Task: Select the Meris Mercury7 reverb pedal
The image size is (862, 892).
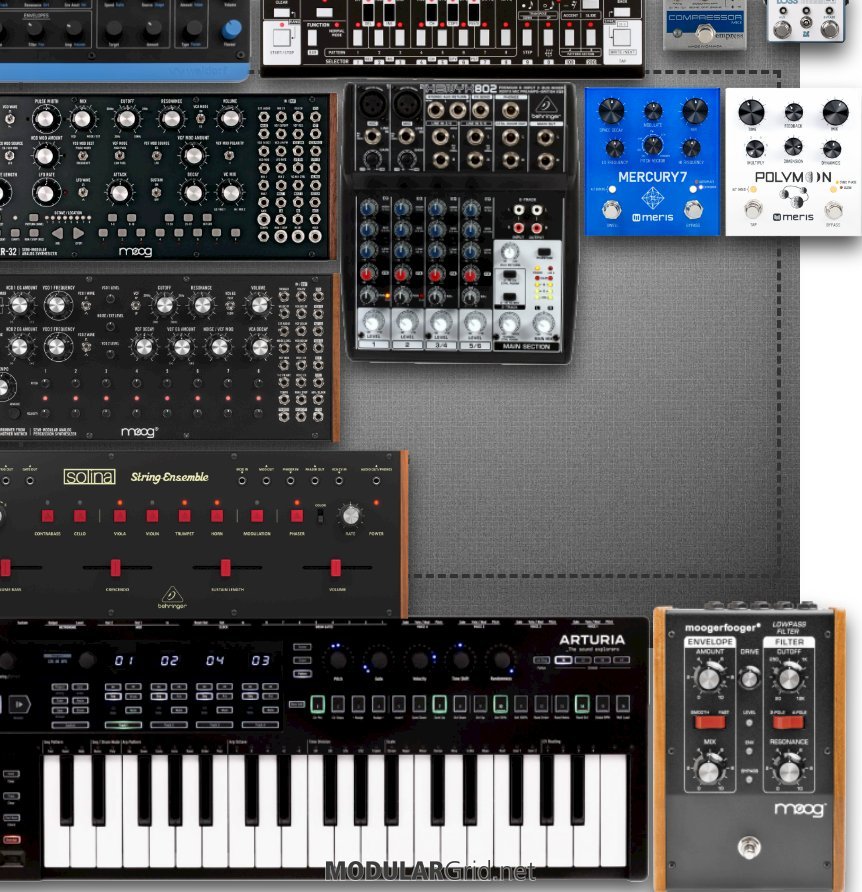Action: pos(652,162)
